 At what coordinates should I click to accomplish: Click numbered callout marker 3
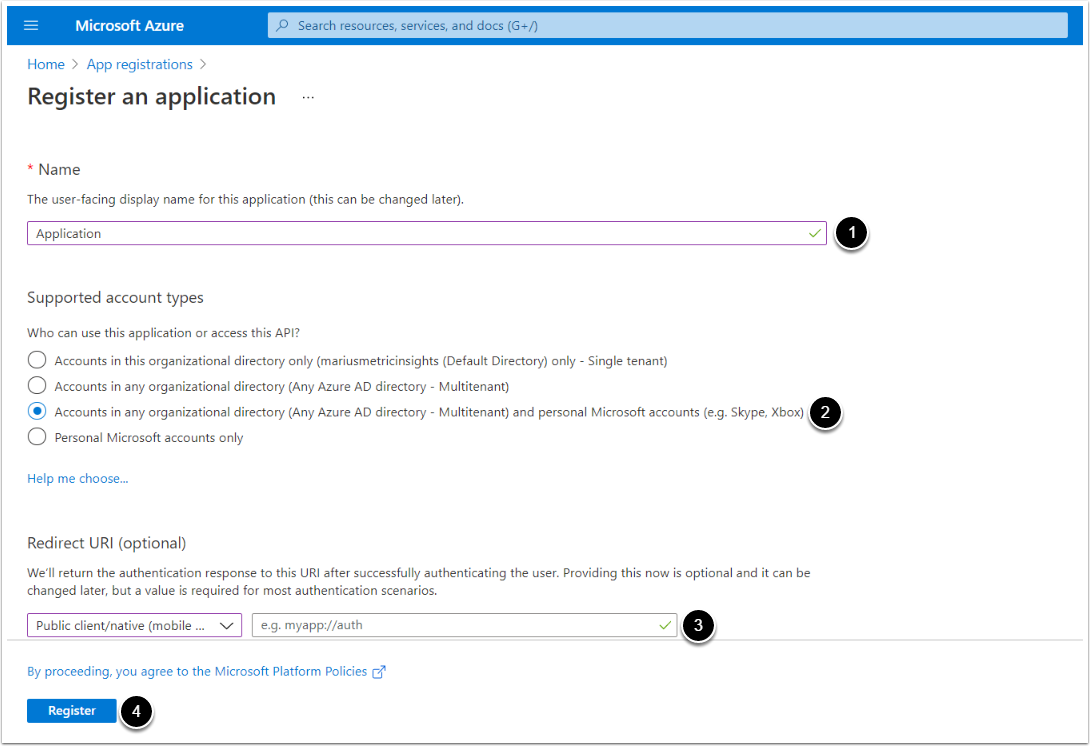tap(698, 626)
